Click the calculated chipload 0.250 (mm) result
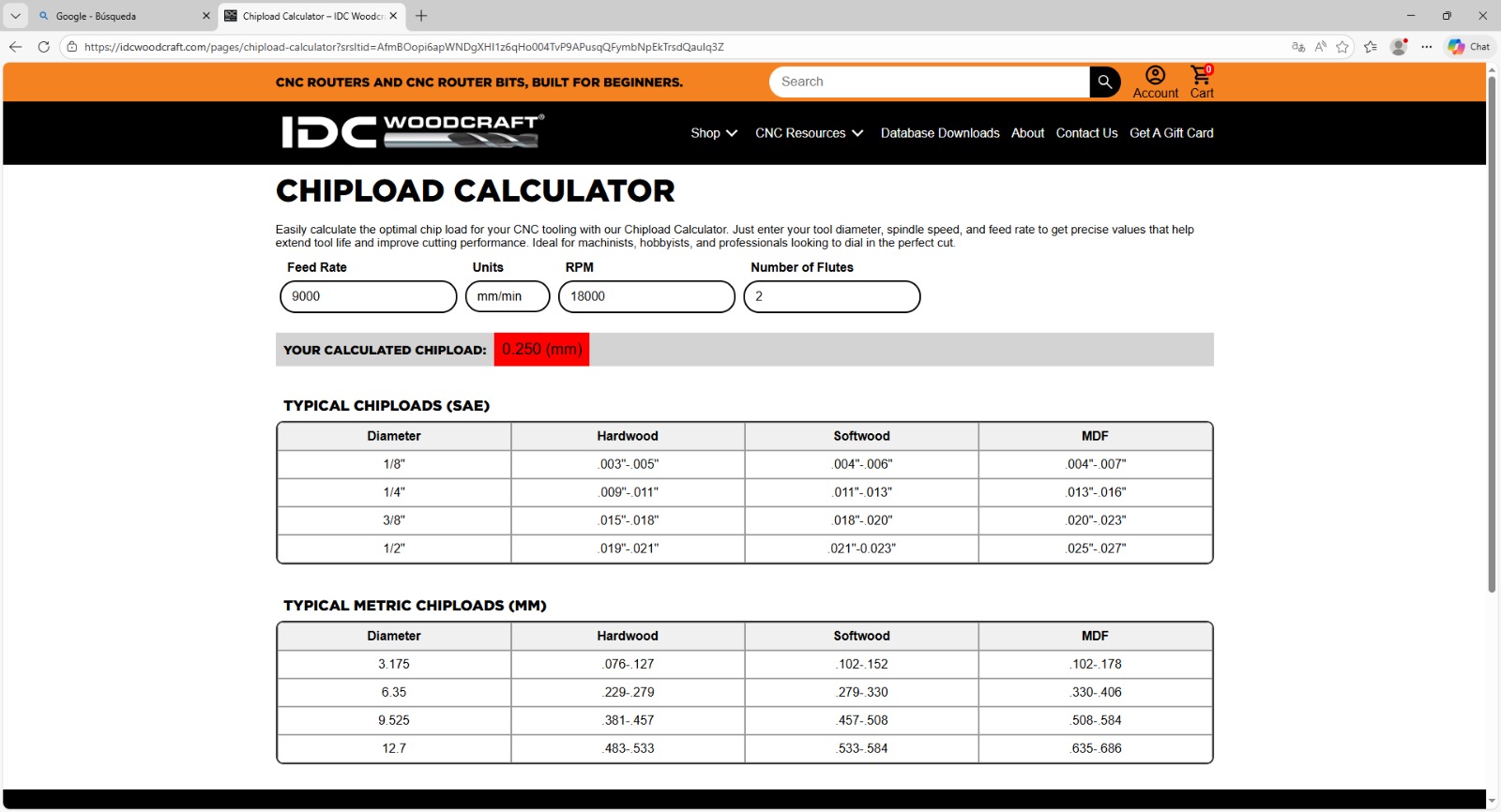The width and height of the screenshot is (1501, 812). tap(542, 349)
